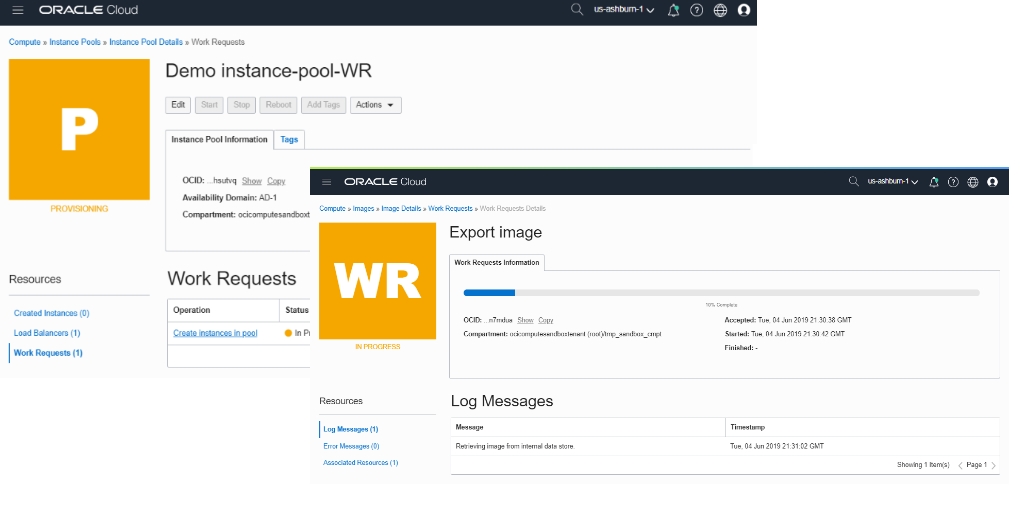Open Error Messages (0) resource
This screenshot has height=506, width=1024.
point(351,446)
